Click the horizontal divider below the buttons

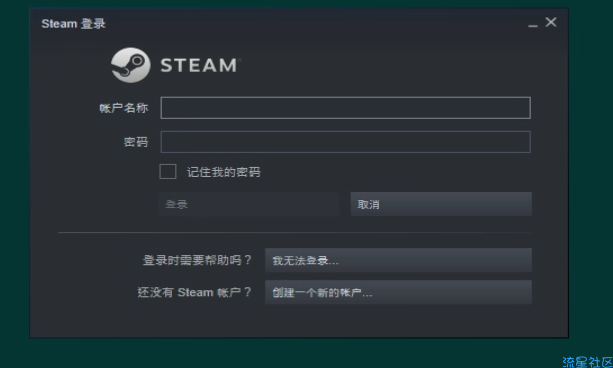pyautogui.click(x=295, y=232)
